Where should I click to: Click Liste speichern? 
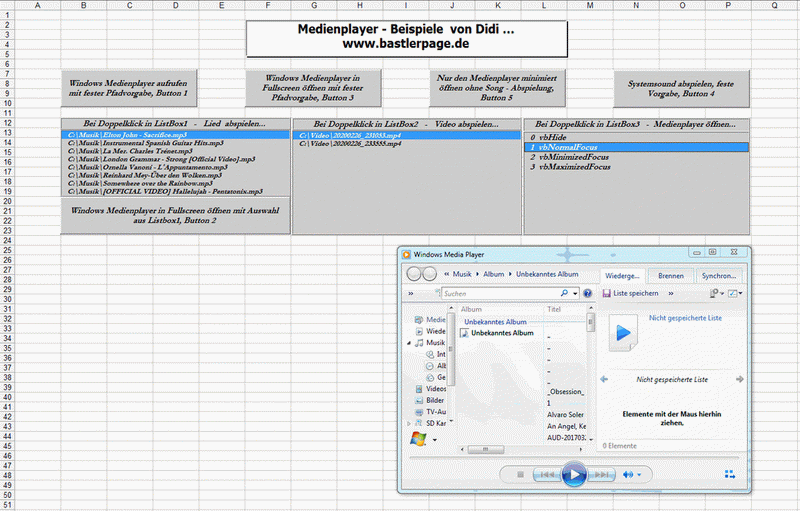635,293
